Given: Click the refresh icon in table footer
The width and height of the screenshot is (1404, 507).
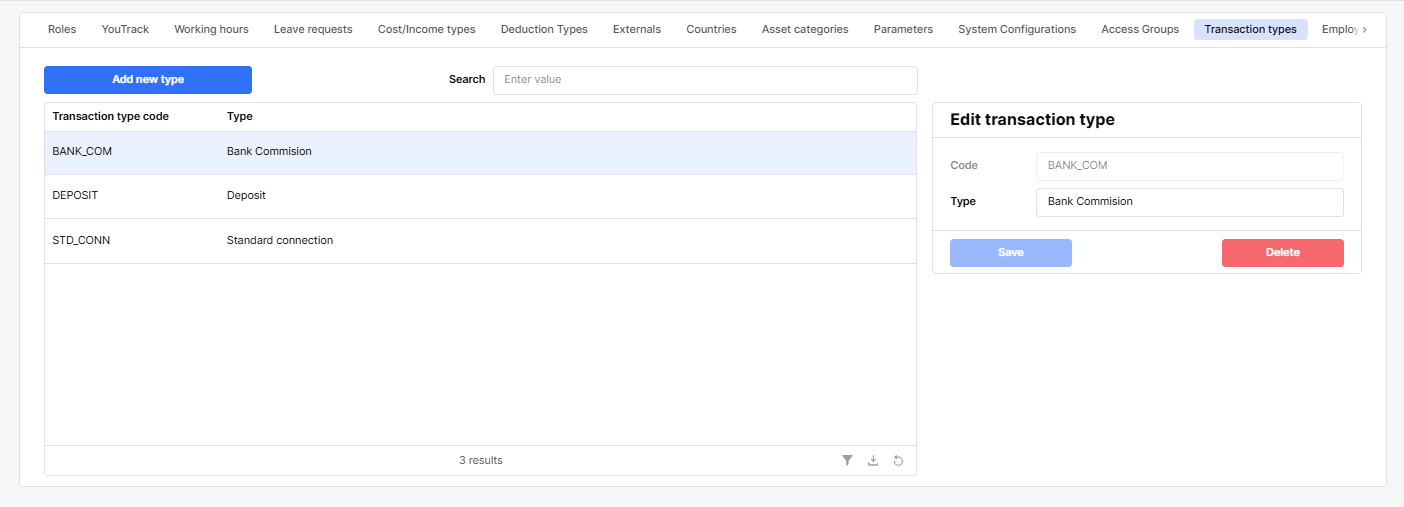Looking at the screenshot, I should tap(898, 460).
